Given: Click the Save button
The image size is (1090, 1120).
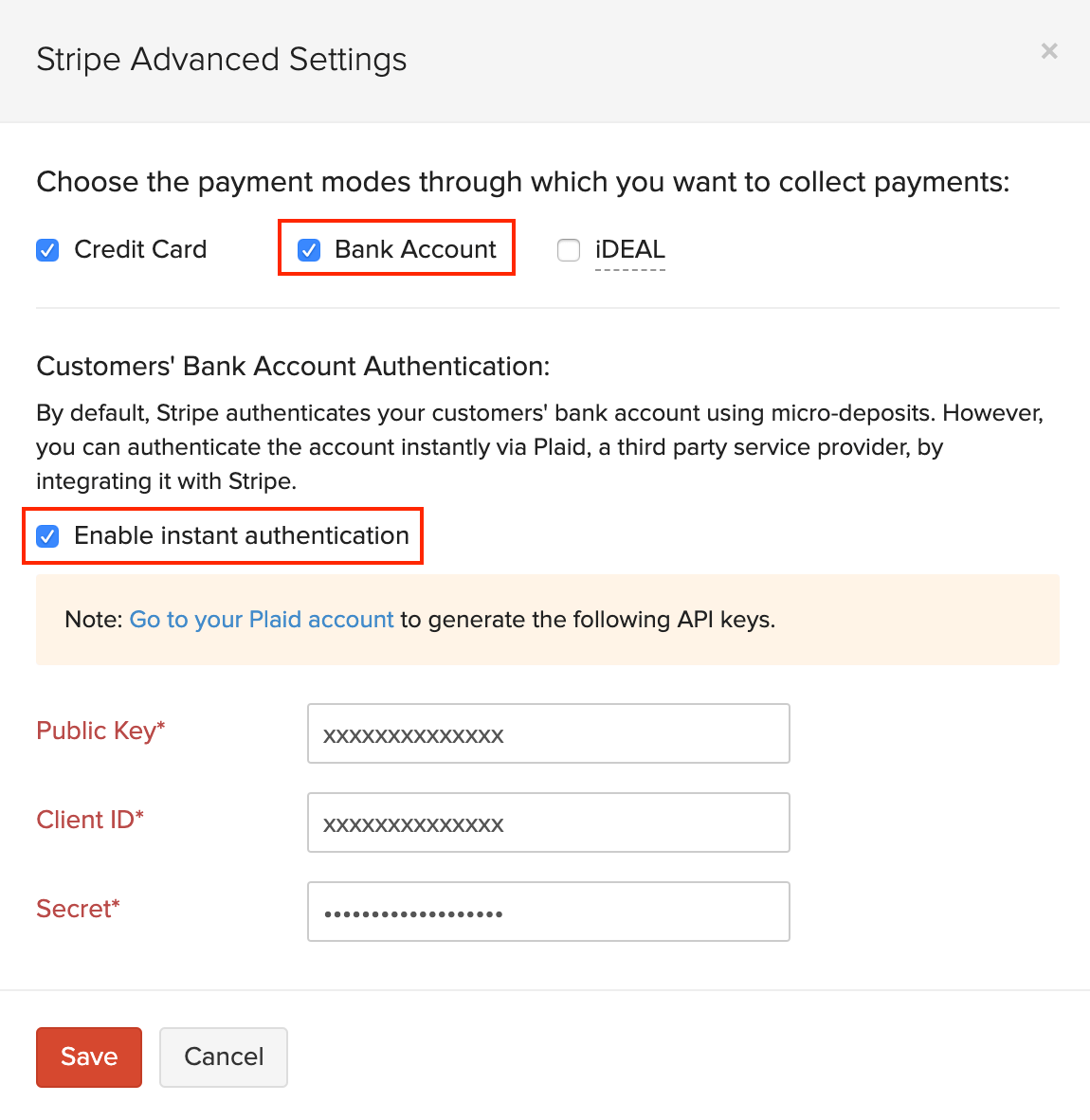Looking at the screenshot, I should click(x=88, y=1057).
